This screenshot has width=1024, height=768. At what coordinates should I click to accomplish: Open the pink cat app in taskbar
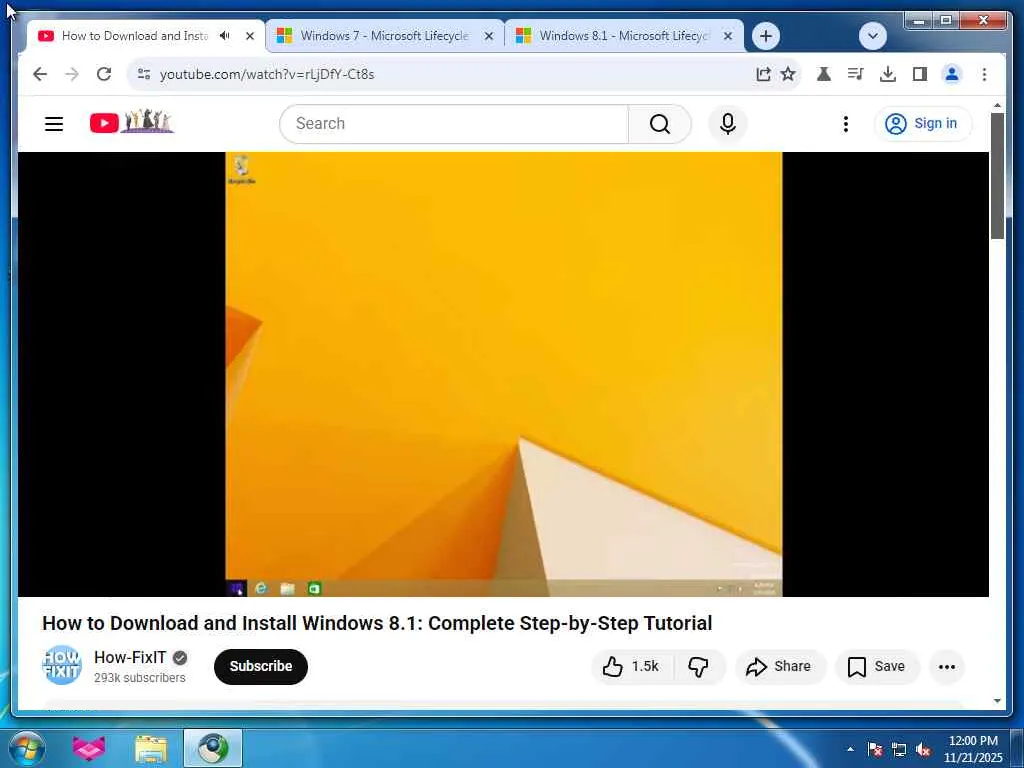(x=88, y=748)
